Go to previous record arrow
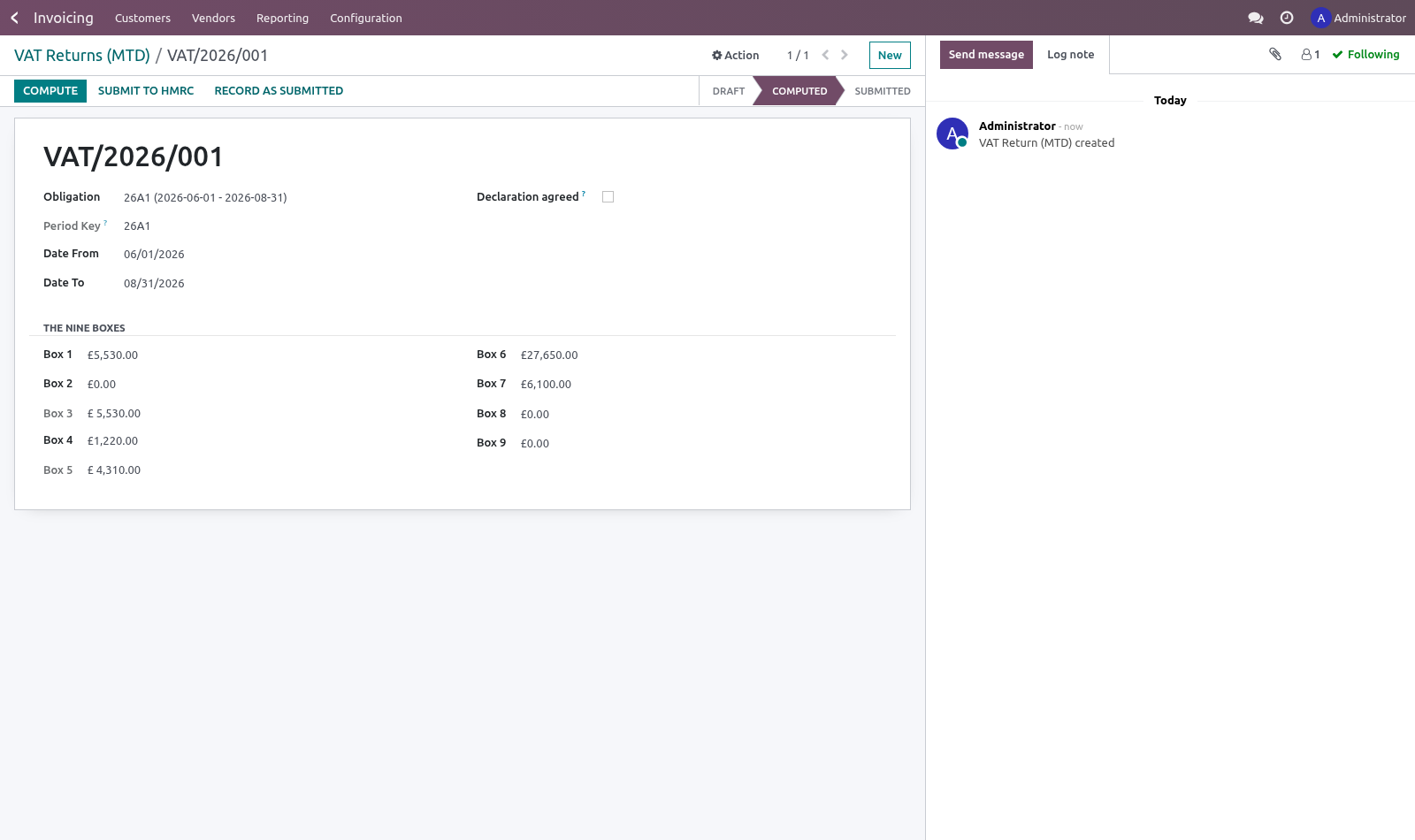This screenshot has width=1415, height=840. pos(825,55)
